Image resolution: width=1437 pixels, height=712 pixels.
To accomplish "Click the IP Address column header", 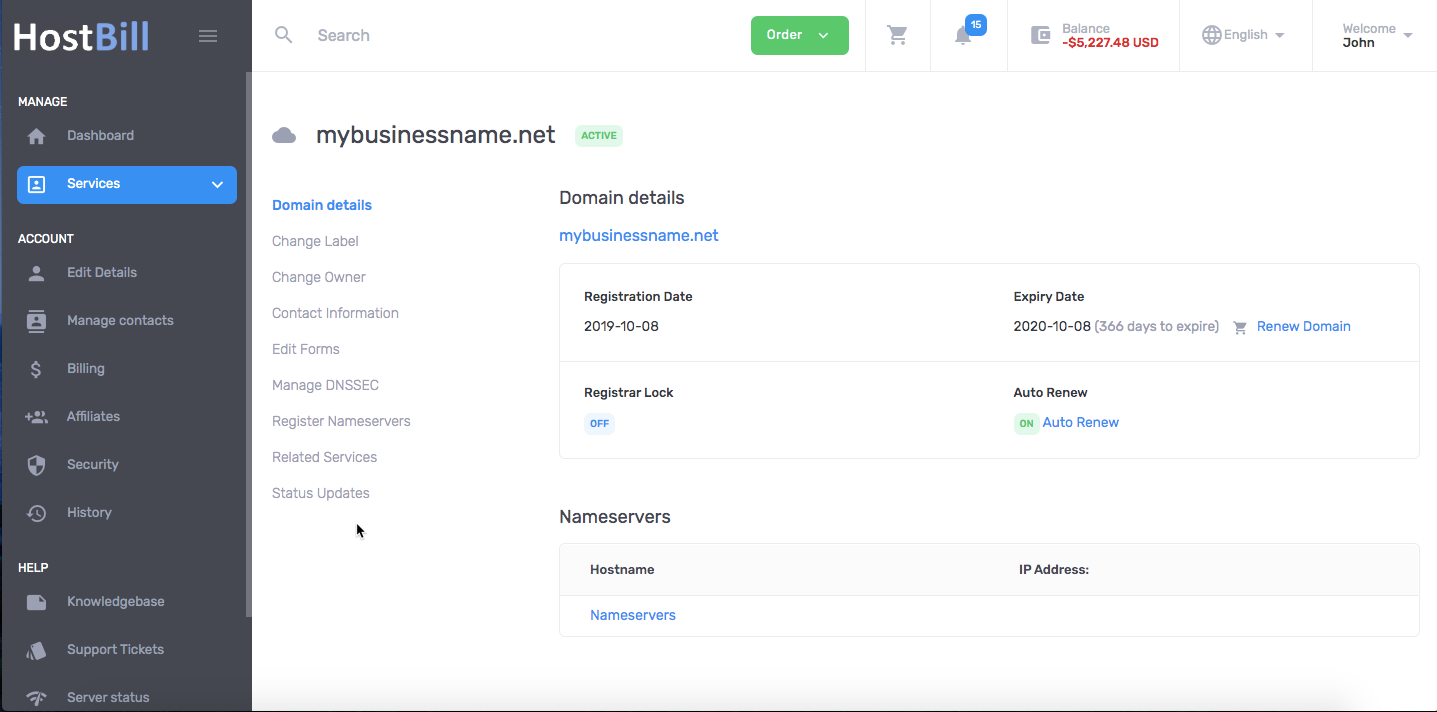I will [1054, 569].
